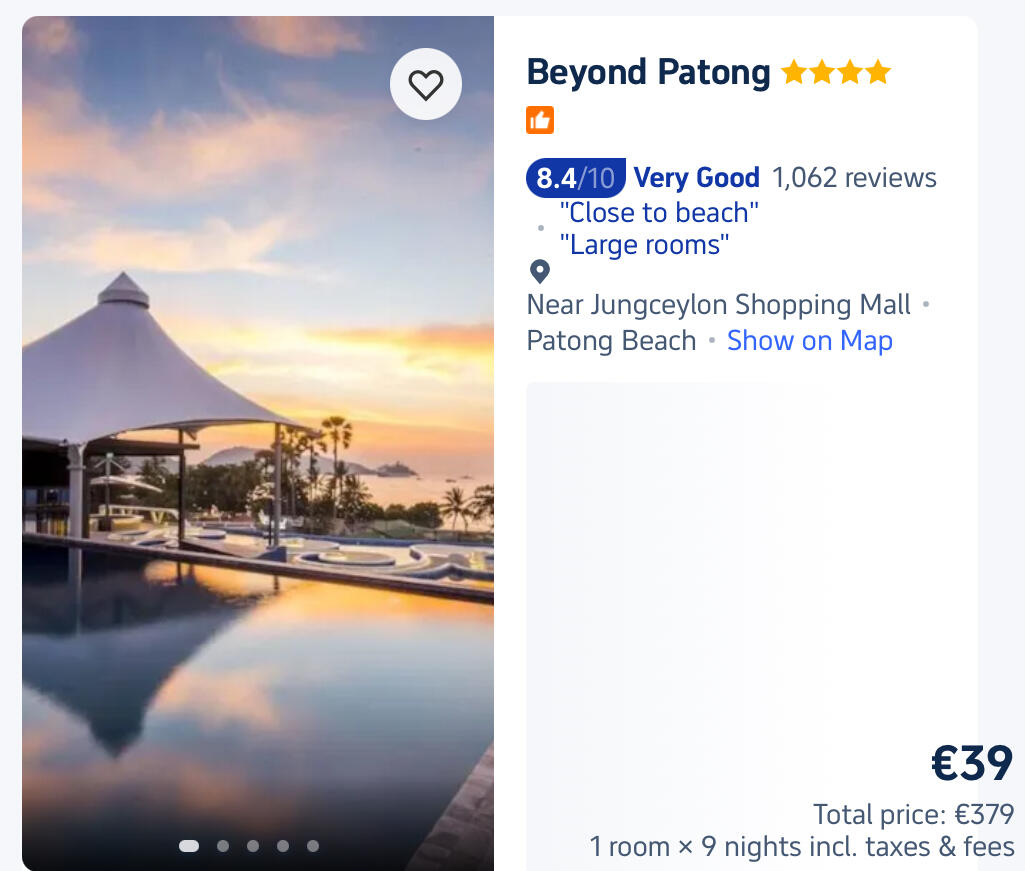Go to the third carousel photo dot
The height and width of the screenshot is (871, 1025).
[x=253, y=846]
